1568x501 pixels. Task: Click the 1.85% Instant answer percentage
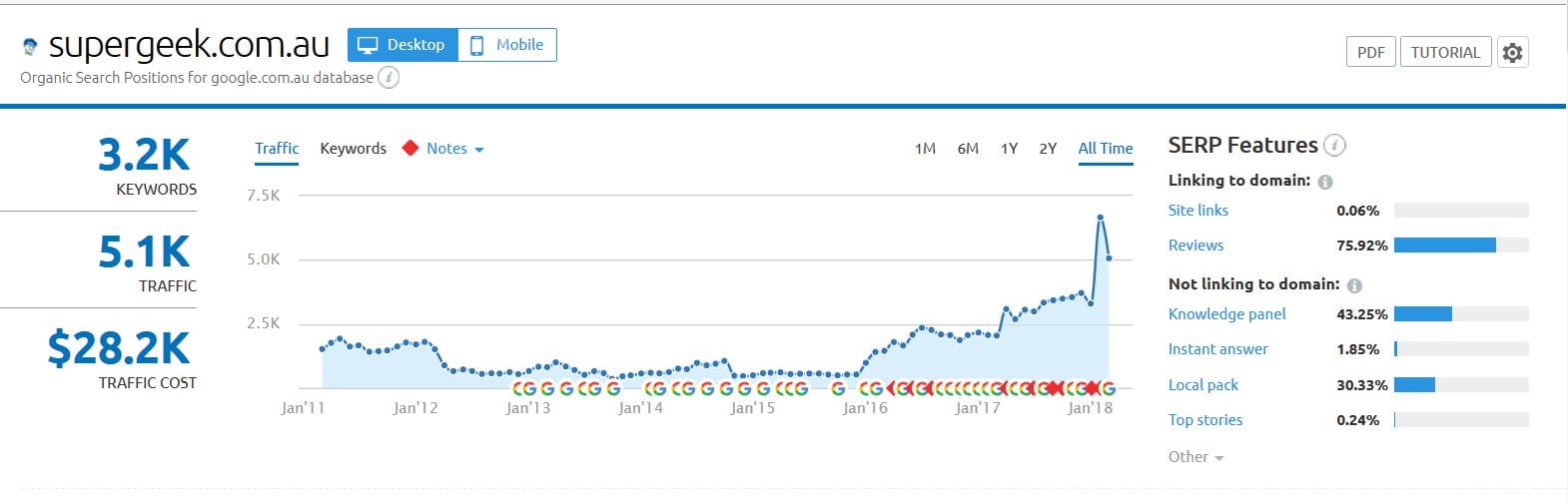[x=1357, y=349]
